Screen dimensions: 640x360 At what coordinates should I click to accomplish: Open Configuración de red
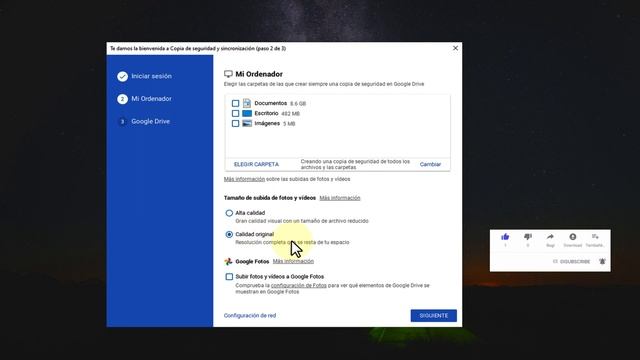click(250, 316)
